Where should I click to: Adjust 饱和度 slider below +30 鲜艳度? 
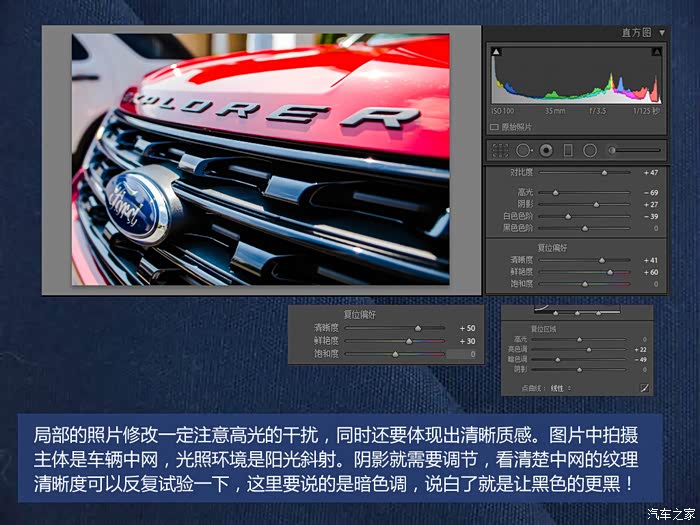pyautogui.click(x=395, y=354)
